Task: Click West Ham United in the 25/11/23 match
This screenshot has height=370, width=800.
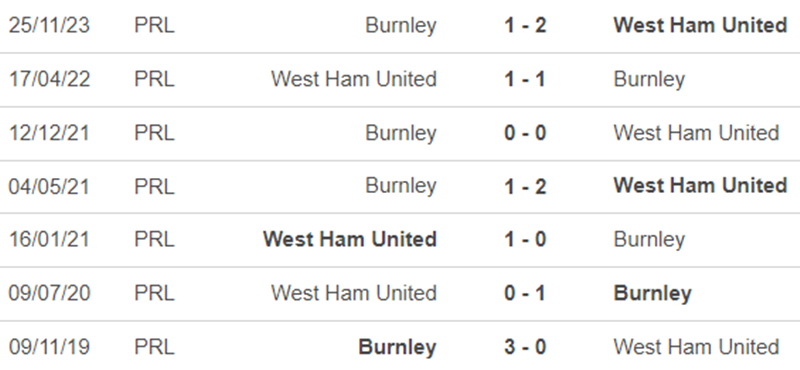Action: pos(700,25)
